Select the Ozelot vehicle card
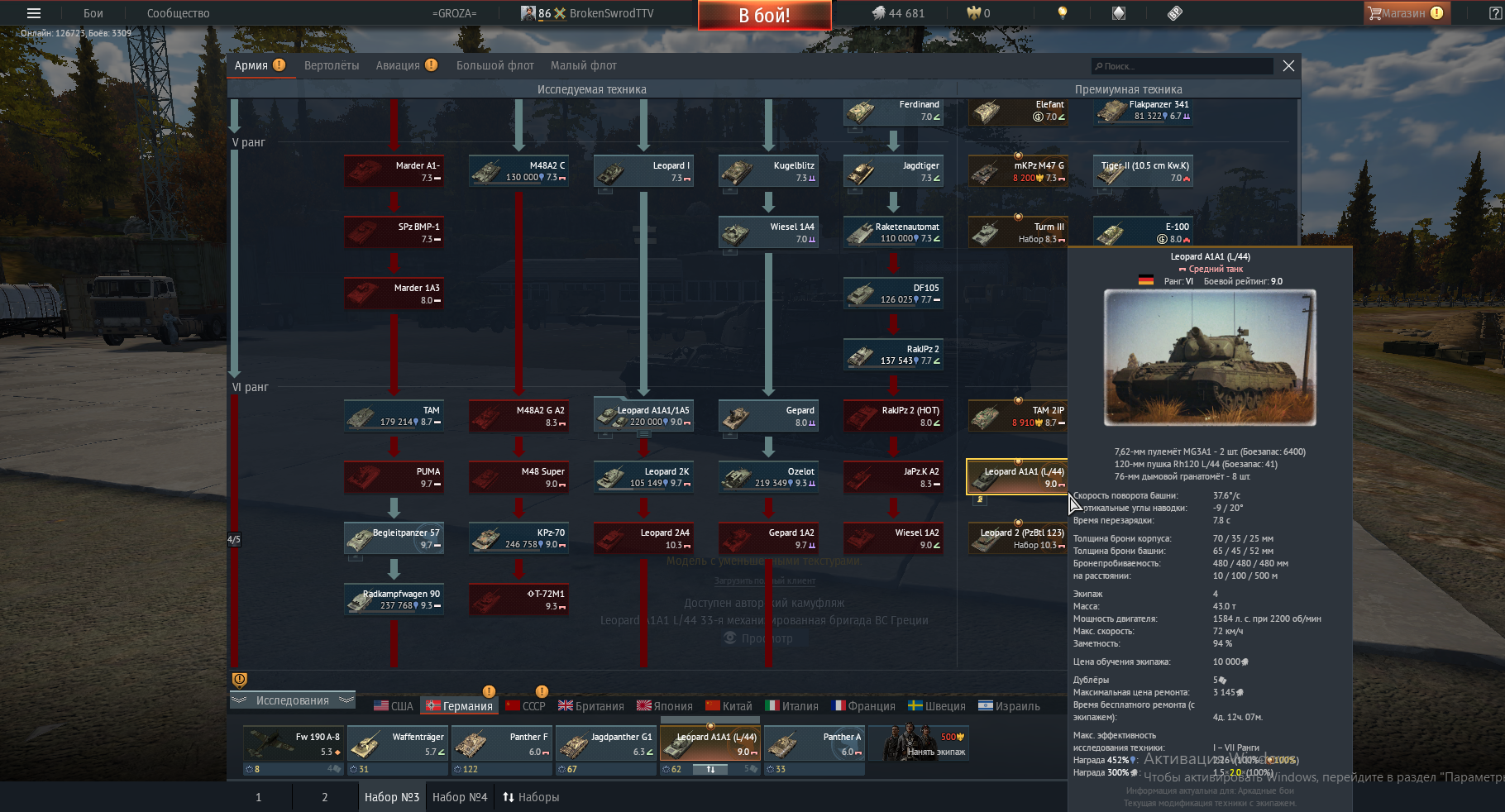The width and height of the screenshot is (1505, 812). 768,477
